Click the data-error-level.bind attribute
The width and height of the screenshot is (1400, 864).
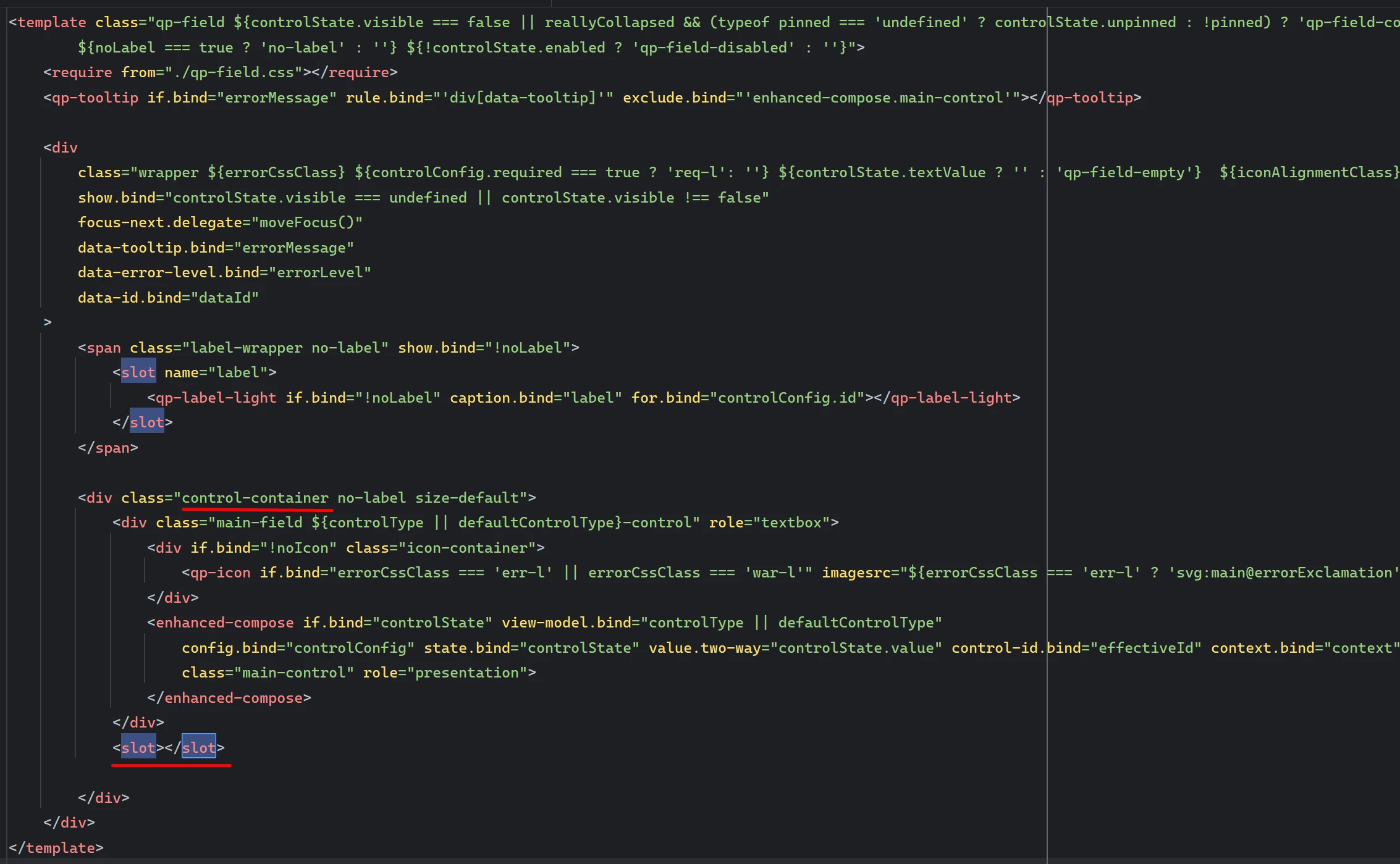pos(169,272)
